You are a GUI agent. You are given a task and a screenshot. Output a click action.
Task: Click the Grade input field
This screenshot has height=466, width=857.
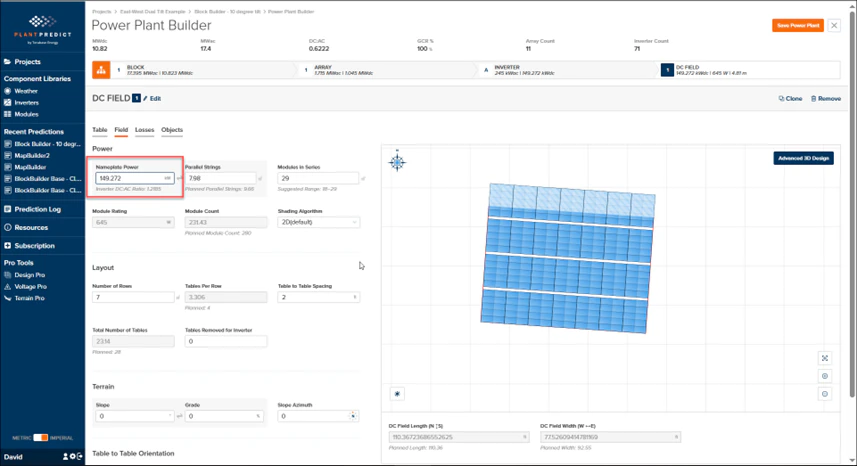click(x=224, y=416)
